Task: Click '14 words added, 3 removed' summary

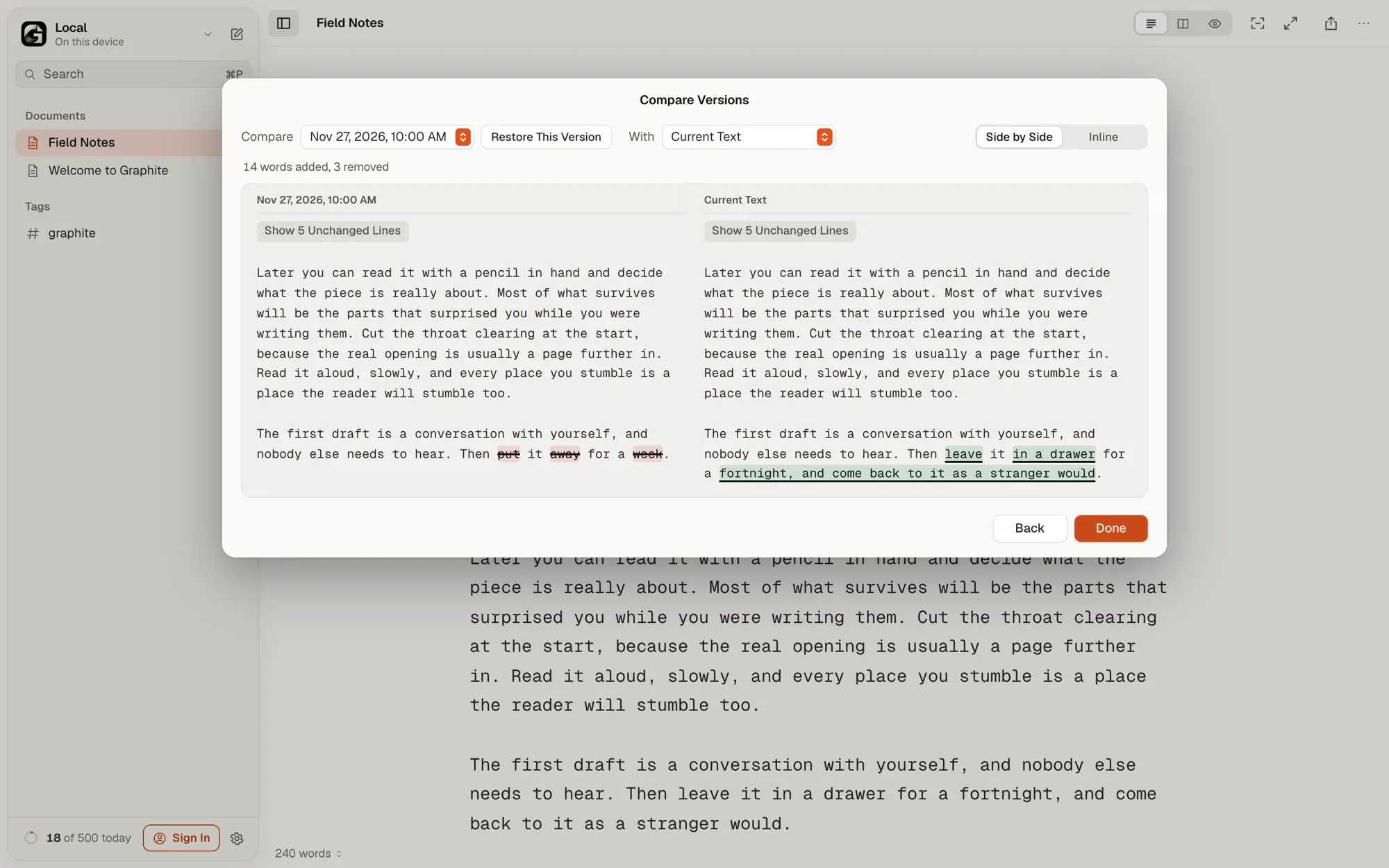Action: point(316,167)
